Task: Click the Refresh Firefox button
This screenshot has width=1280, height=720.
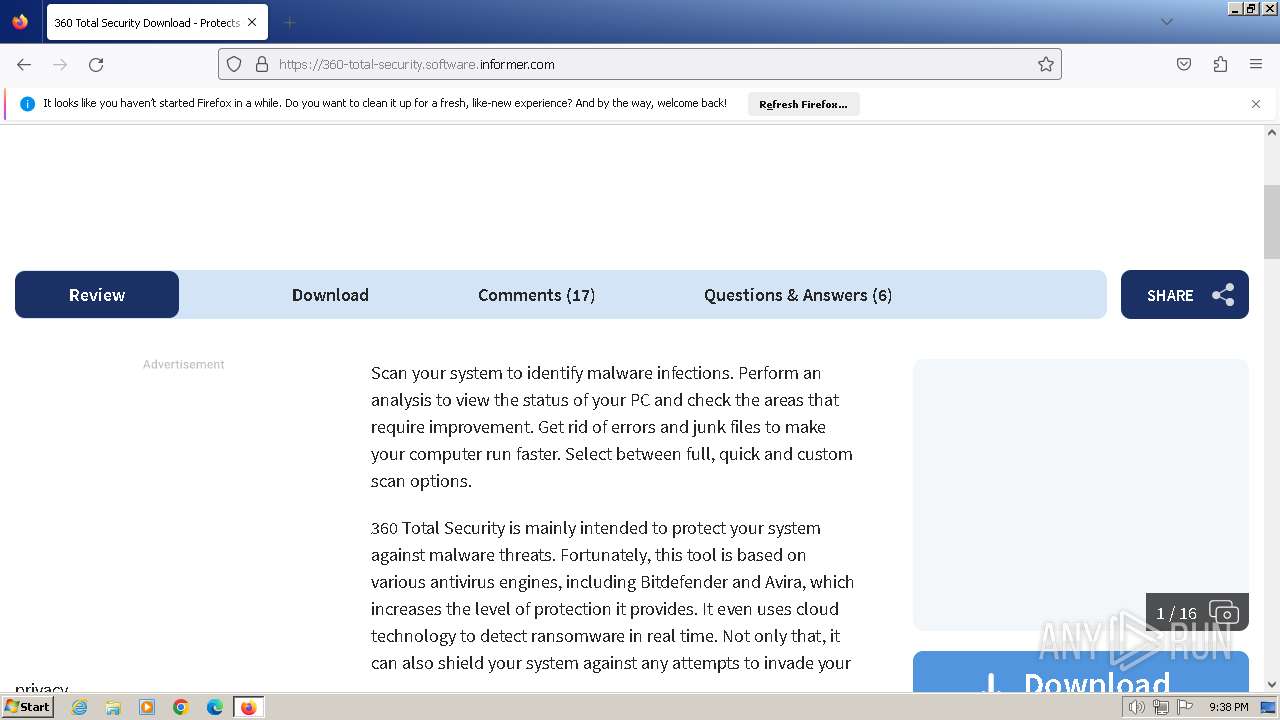Action: [803, 104]
